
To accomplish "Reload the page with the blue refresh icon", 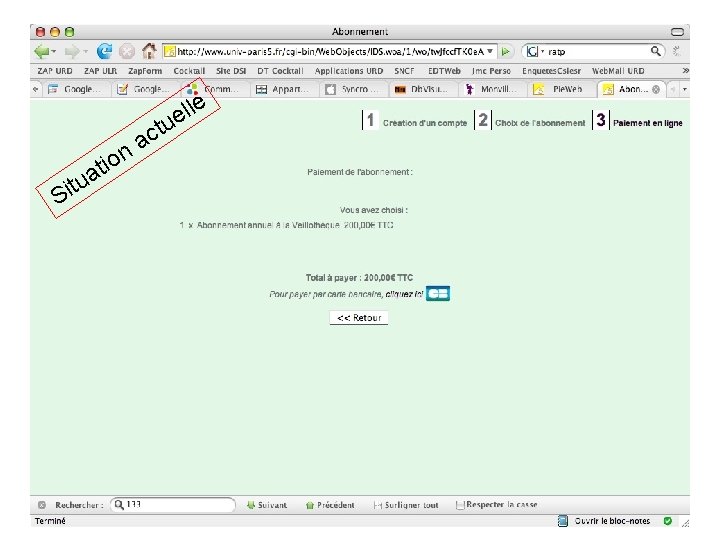I will (x=104, y=51).
